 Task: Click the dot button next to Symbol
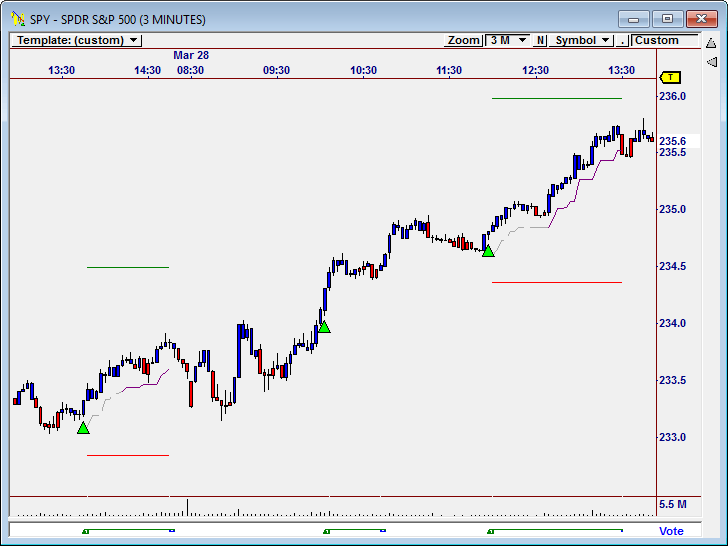click(x=622, y=40)
